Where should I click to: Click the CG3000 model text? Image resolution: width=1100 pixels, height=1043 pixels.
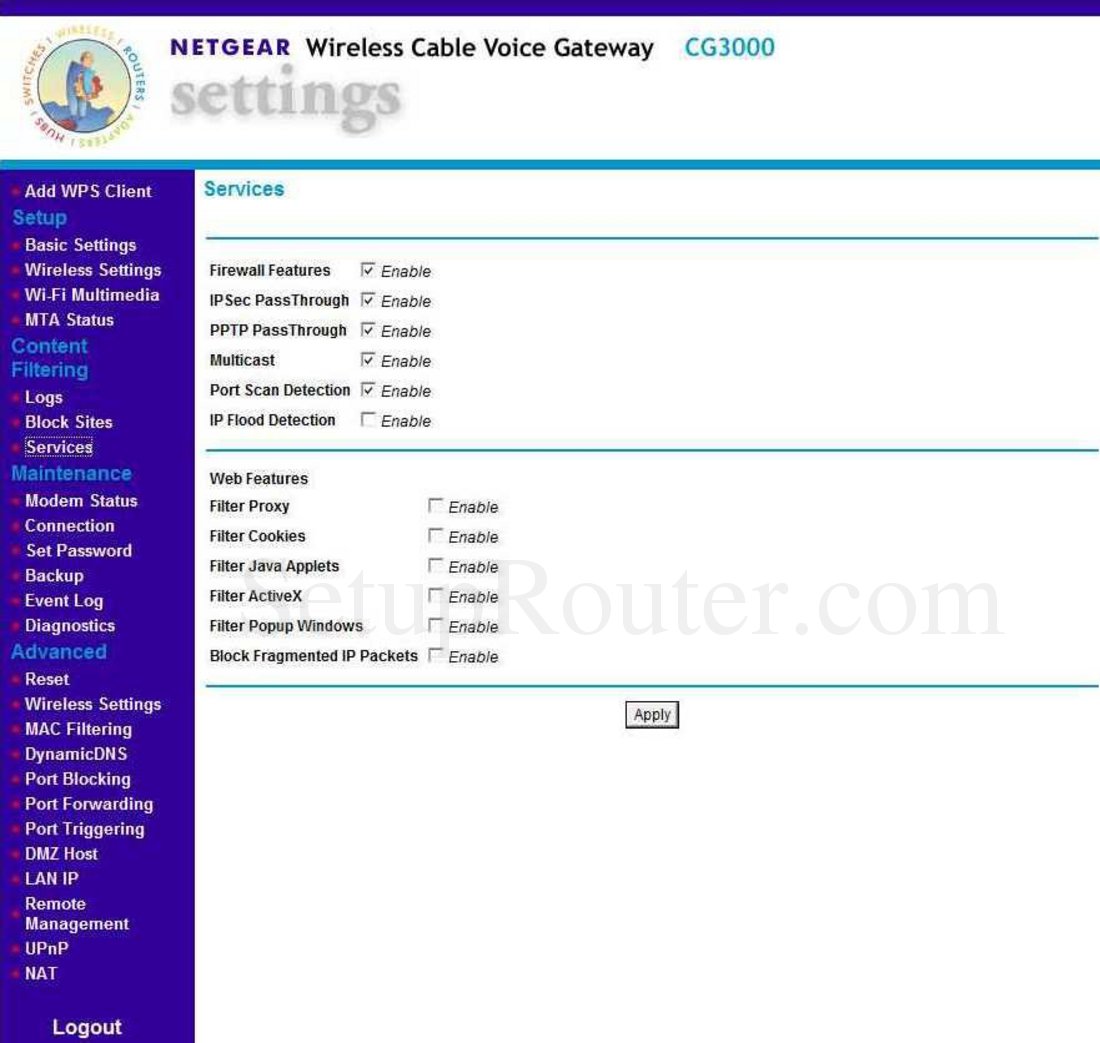pos(730,48)
